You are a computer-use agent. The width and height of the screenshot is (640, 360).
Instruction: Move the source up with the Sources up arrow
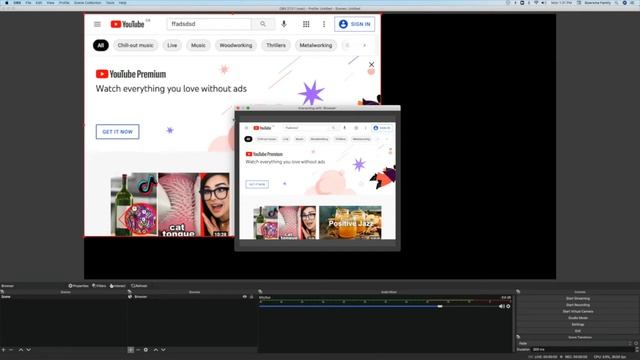pyautogui.click(x=156, y=350)
